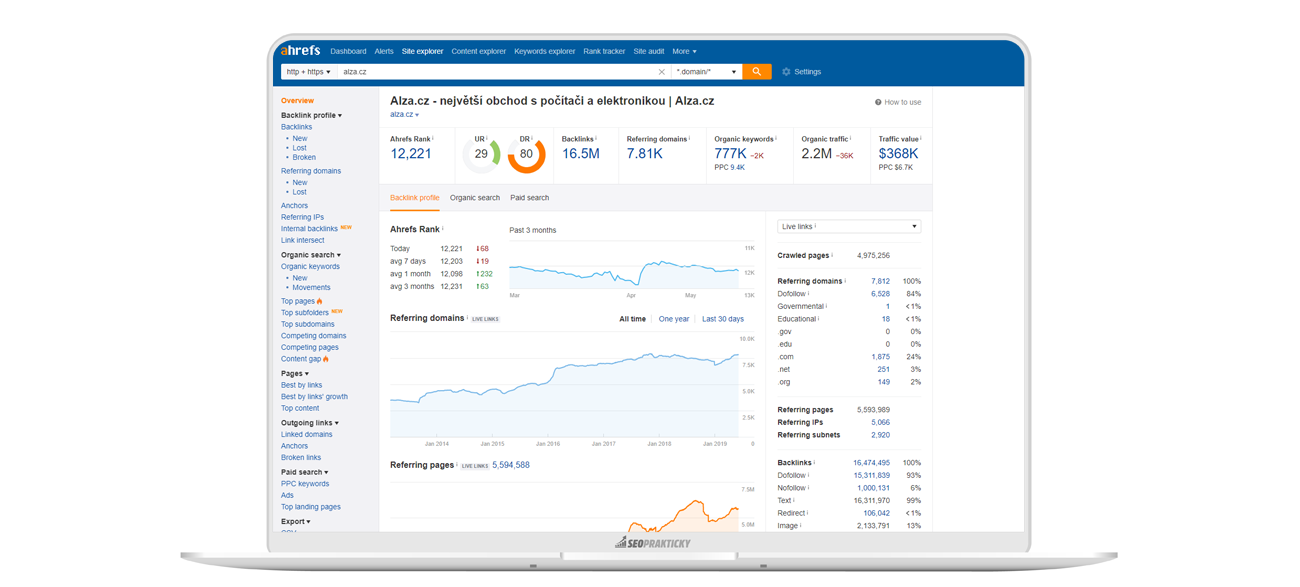The width and height of the screenshot is (1300, 587).
Task: Open Backlinks in the sidebar
Action: coord(296,127)
